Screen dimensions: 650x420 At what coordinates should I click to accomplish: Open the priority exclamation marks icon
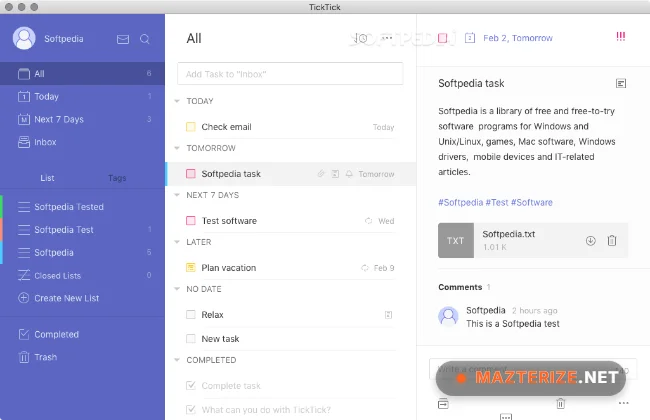tap(621, 36)
